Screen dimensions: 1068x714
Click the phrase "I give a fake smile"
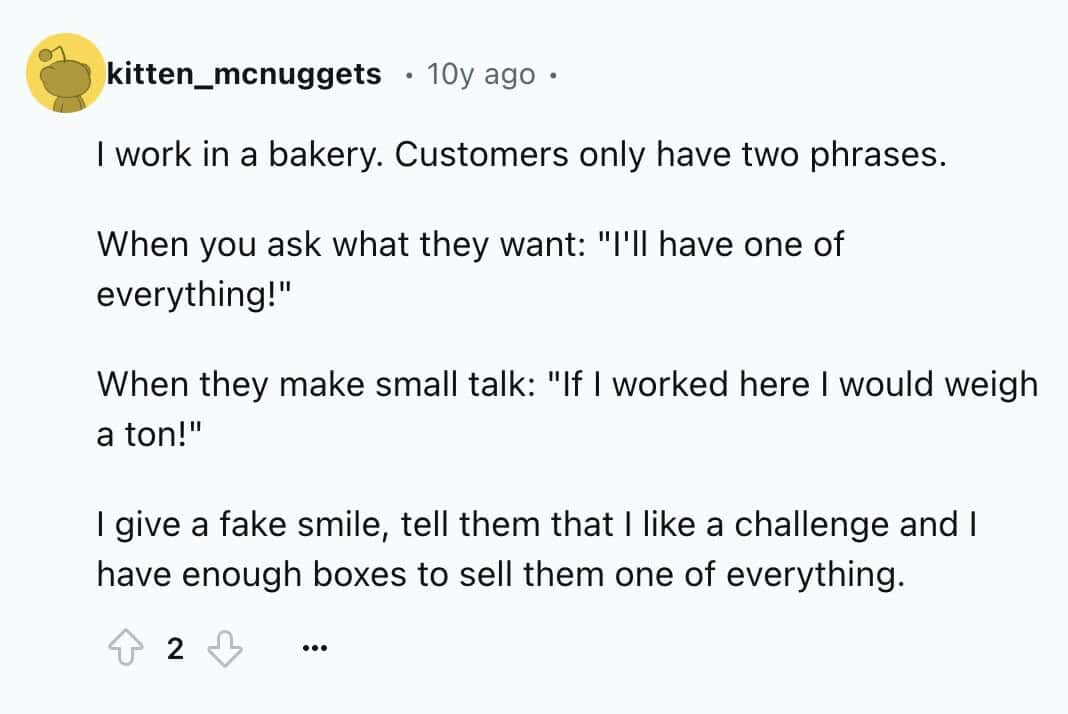click(x=235, y=523)
